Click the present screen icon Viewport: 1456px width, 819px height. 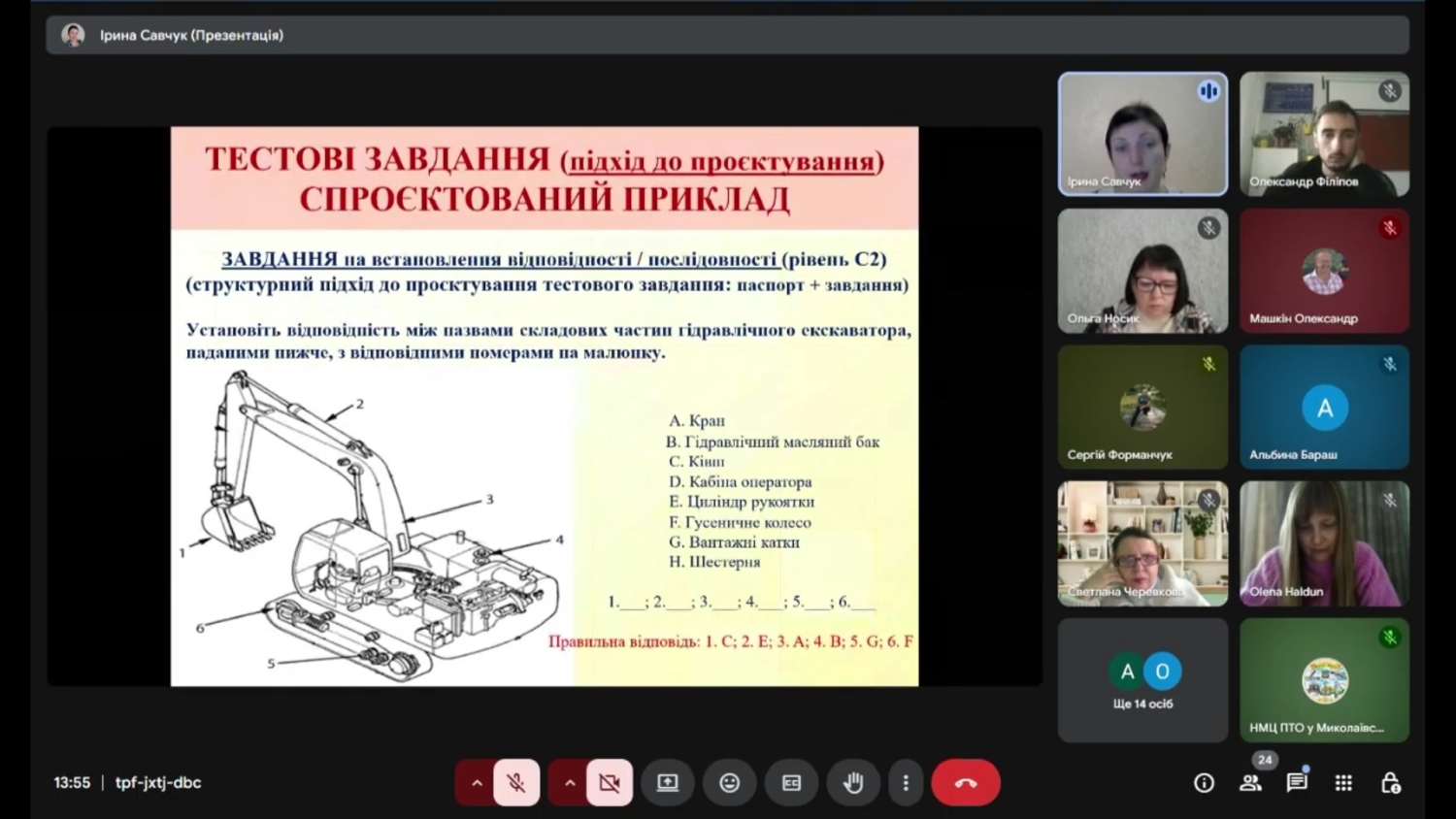click(668, 783)
